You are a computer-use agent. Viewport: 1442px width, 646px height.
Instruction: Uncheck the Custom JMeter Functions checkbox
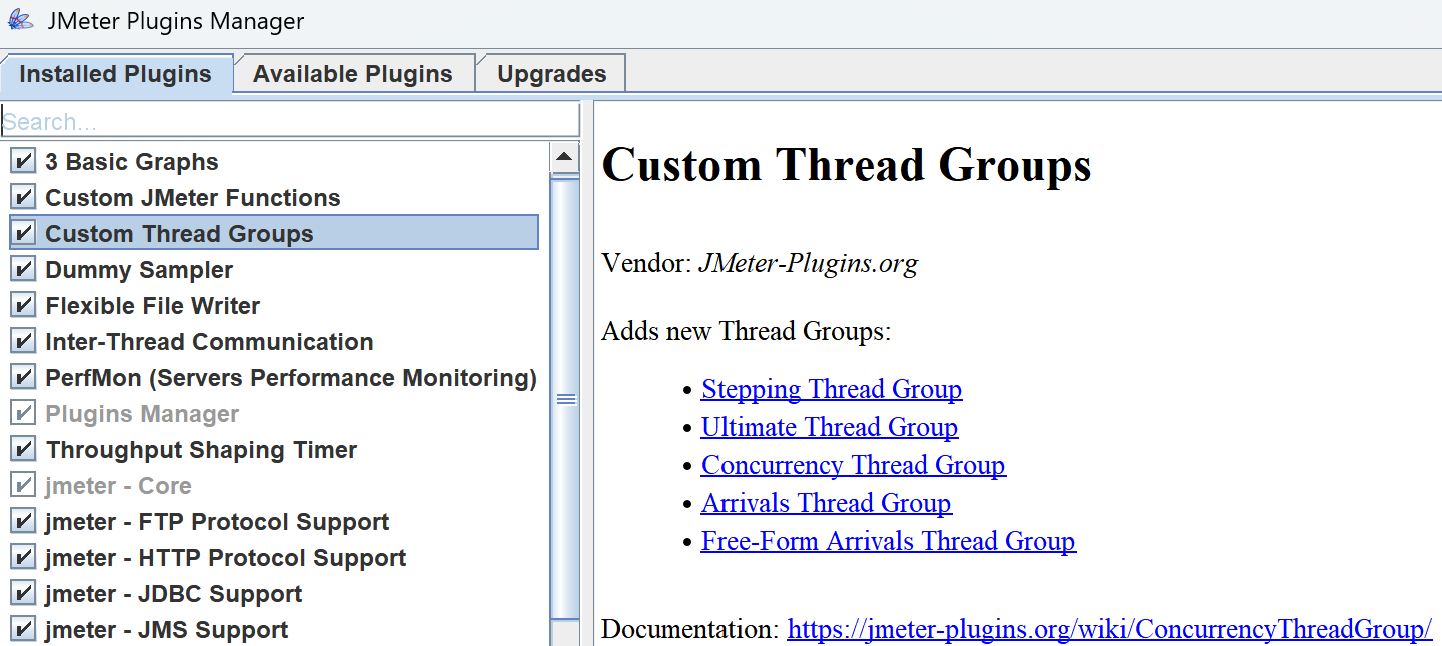(23, 198)
